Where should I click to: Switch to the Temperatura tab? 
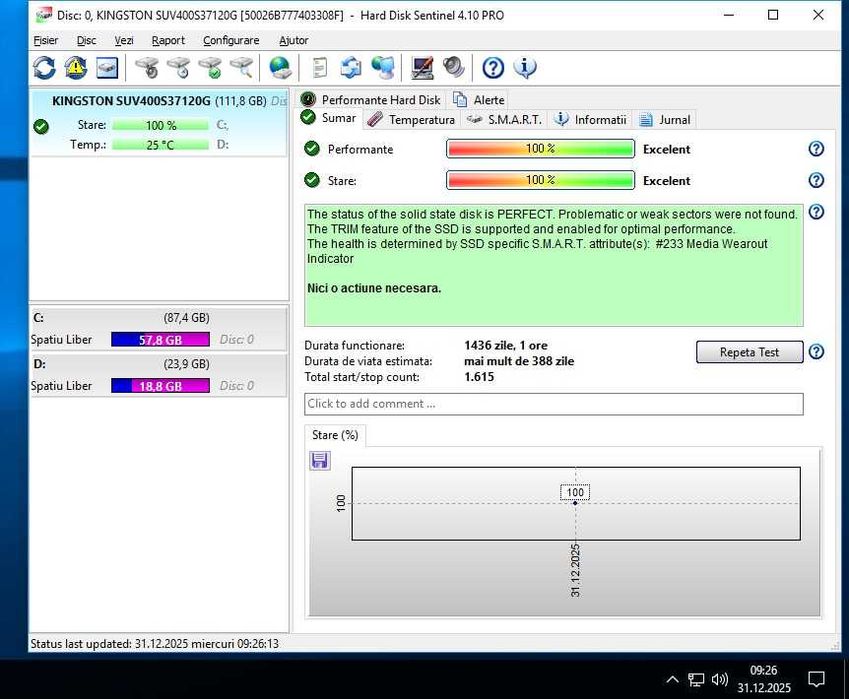click(411, 120)
